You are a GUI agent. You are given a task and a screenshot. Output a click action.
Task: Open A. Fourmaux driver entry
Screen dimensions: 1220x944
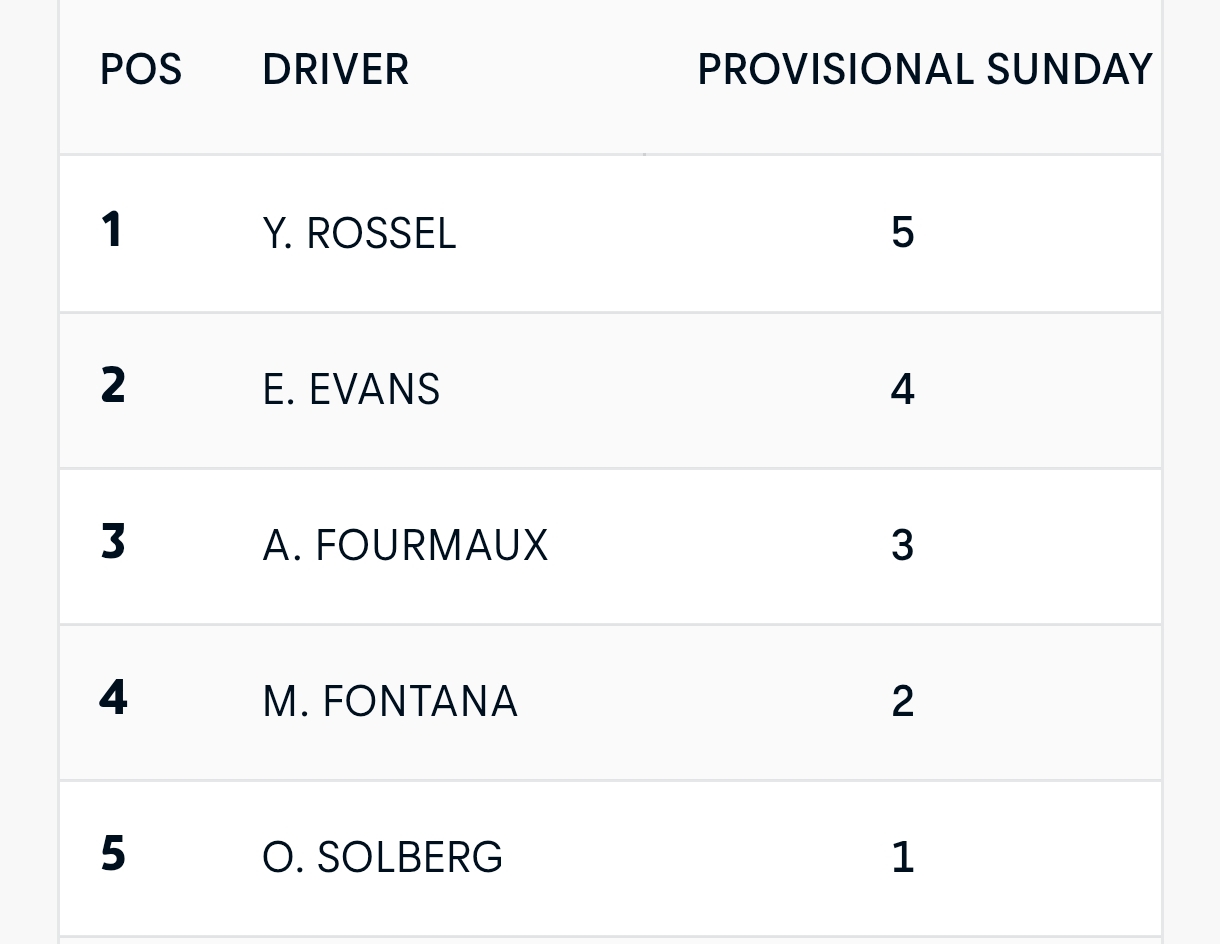click(405, 546)
